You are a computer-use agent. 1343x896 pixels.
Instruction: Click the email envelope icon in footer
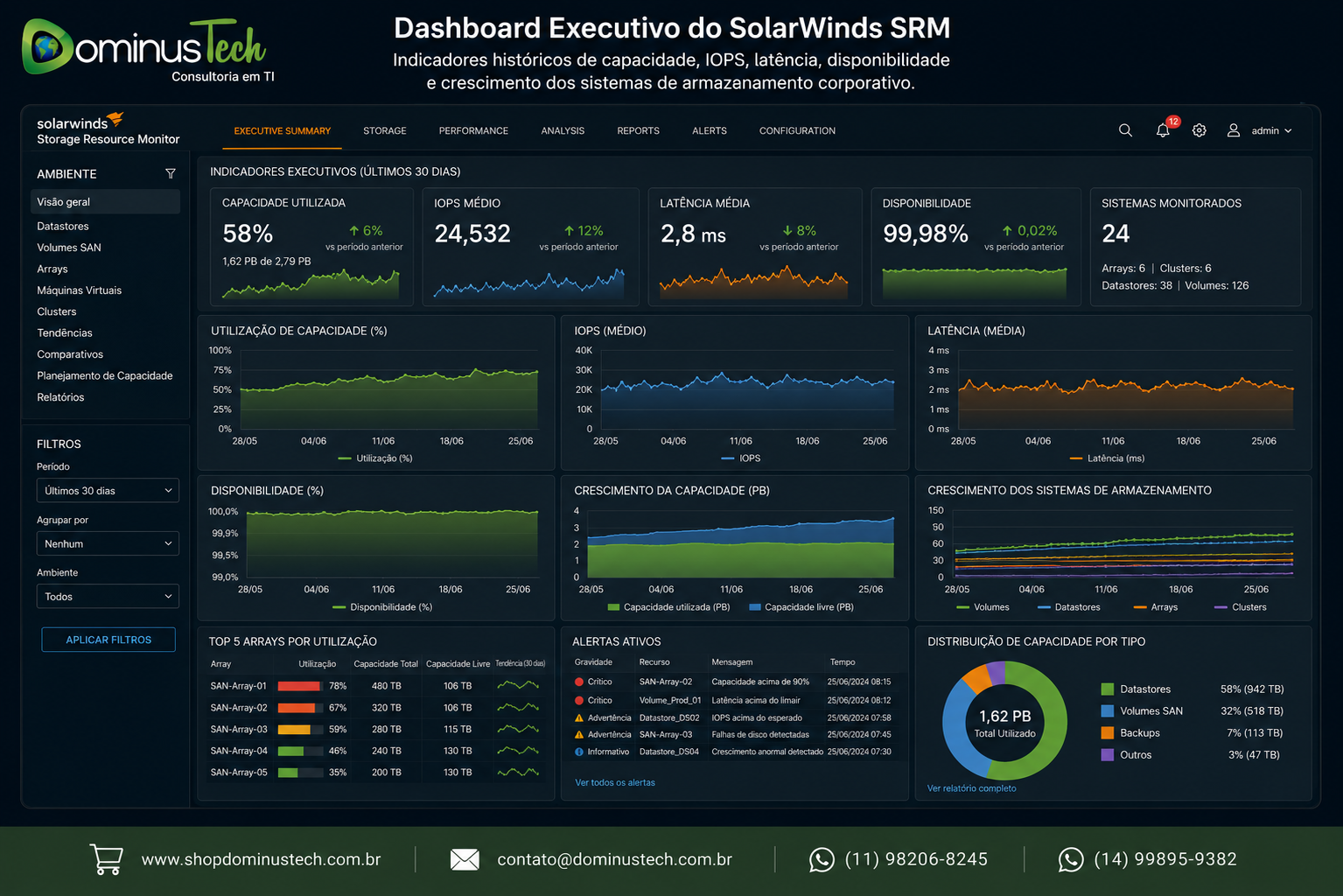(x=465, y=859)
